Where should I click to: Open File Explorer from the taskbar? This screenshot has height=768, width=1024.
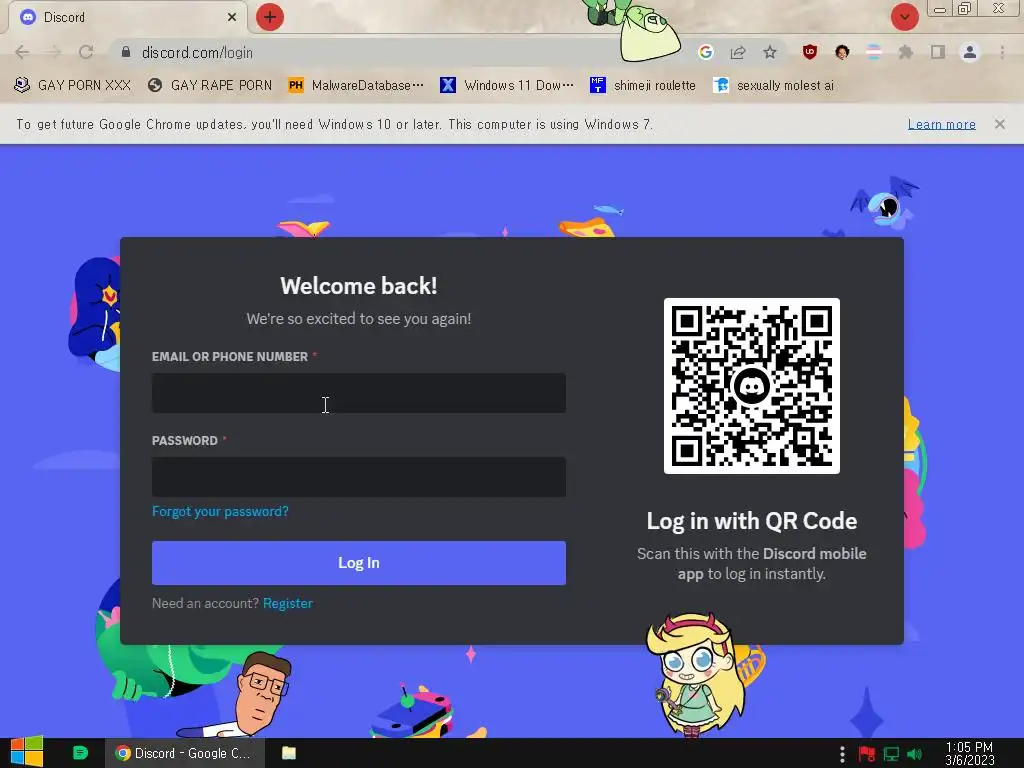click(289, 753)
